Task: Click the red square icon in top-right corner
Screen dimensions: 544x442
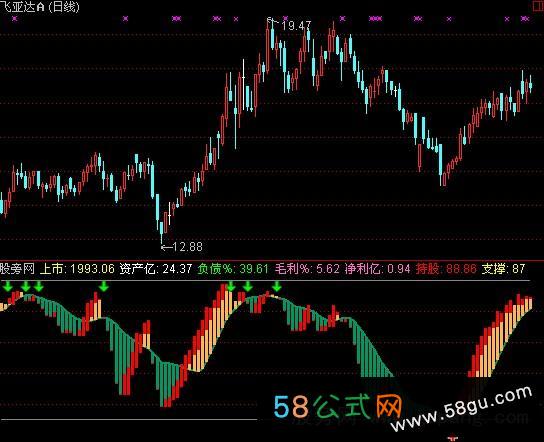Action: coord(538,5)
